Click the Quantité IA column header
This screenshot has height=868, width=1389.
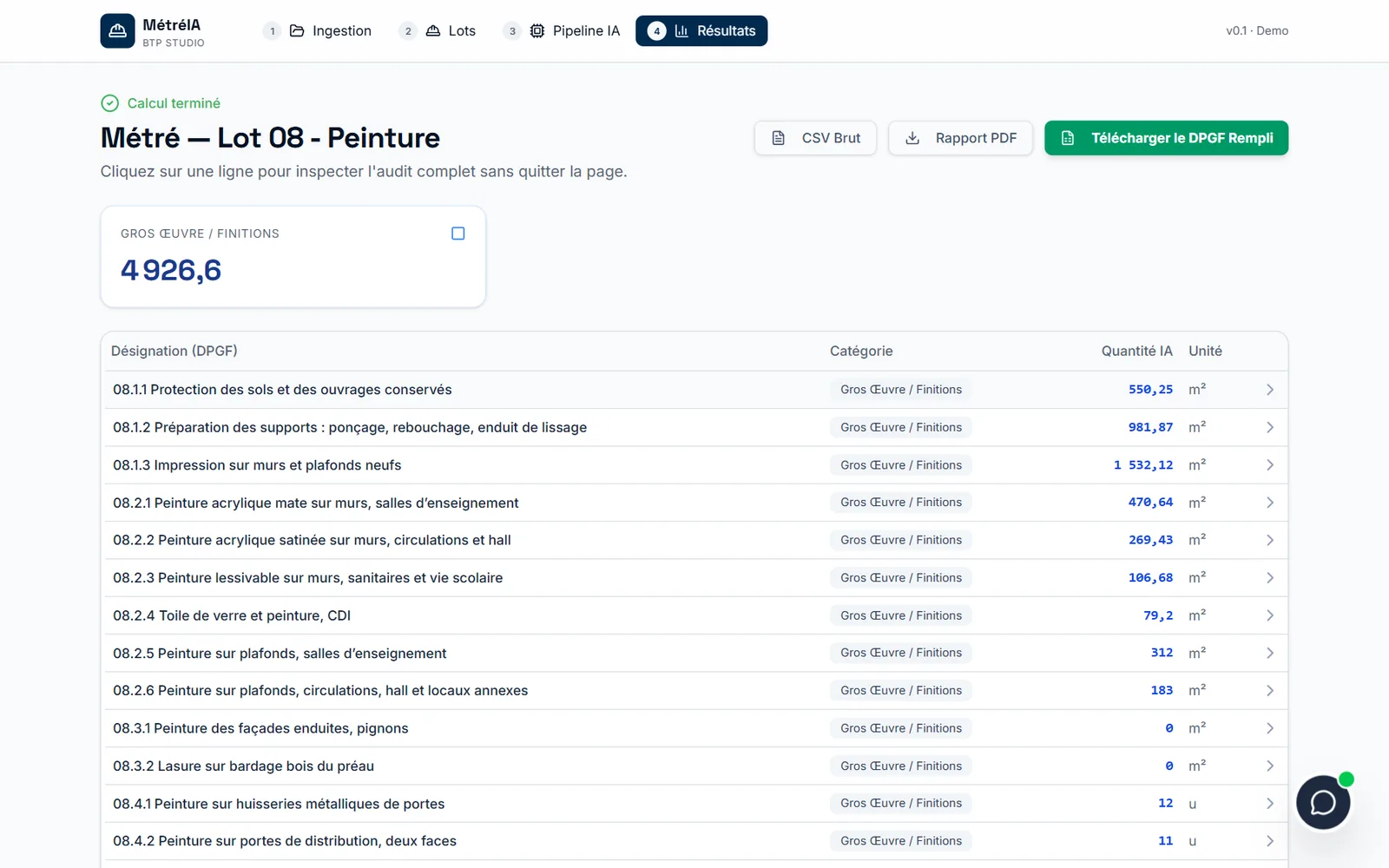click(1137, 351)
